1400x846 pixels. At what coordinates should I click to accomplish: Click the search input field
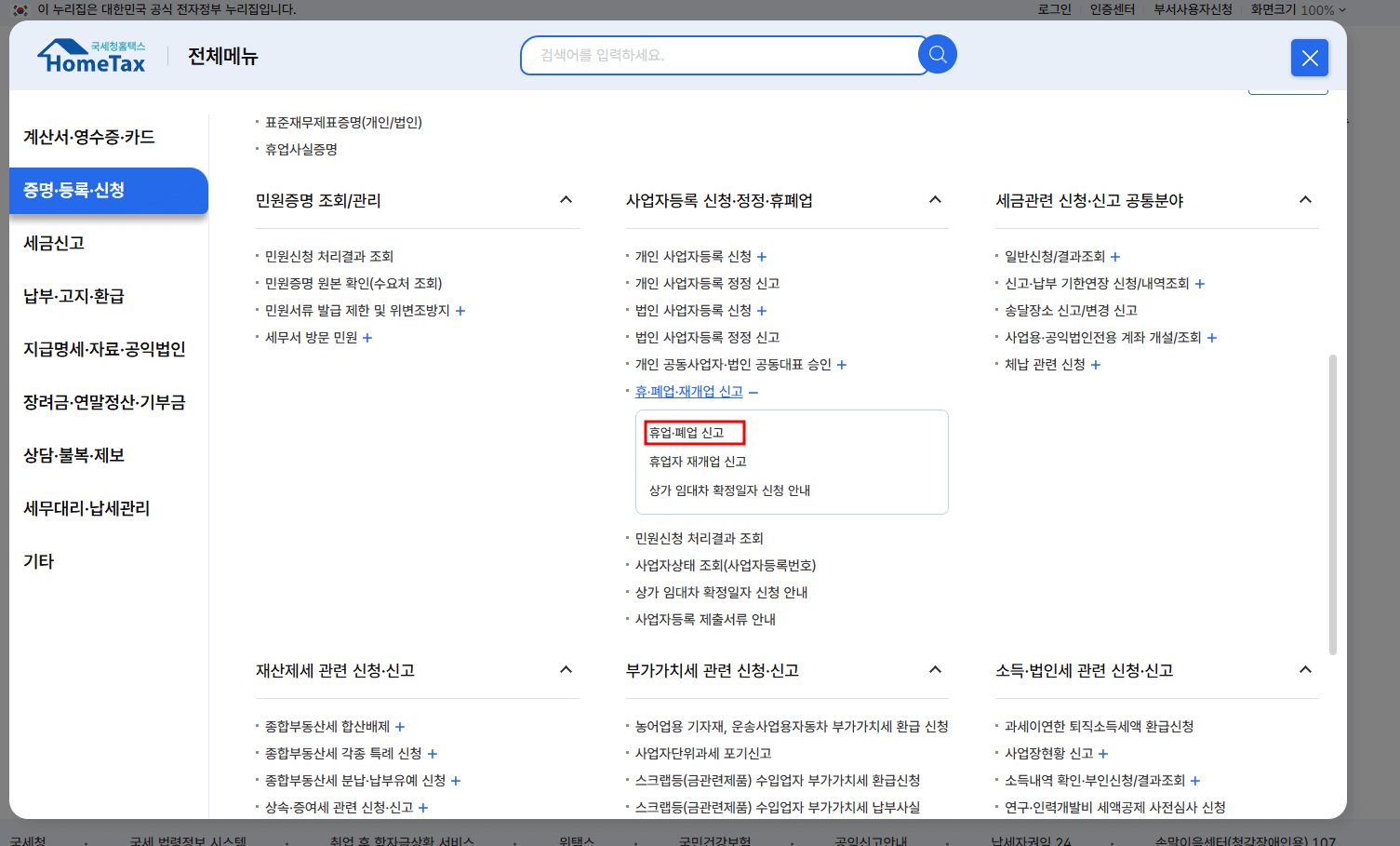click(726, 55)
